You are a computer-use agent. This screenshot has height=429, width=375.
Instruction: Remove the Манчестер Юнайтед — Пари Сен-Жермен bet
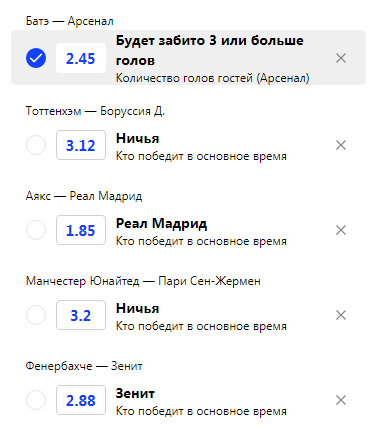tap(341, 315)
